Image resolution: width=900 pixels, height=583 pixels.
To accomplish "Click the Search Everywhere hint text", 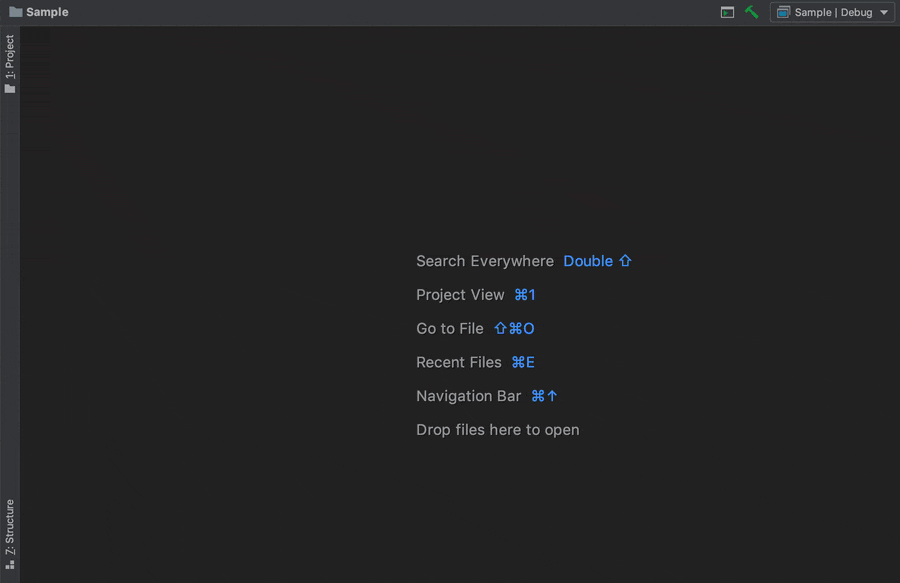I will [485, 261].
